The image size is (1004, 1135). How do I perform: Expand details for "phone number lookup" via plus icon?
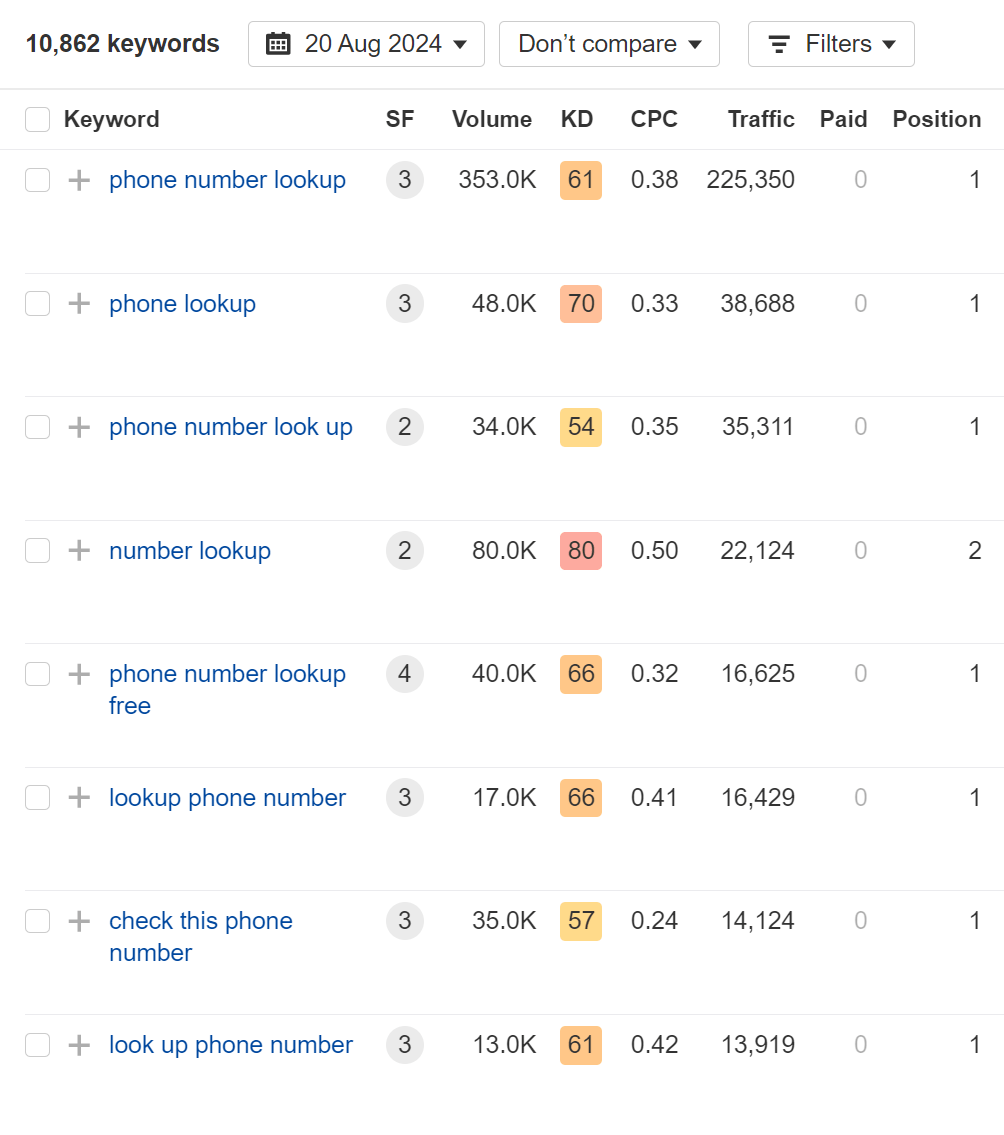click(x=78, y=180)
